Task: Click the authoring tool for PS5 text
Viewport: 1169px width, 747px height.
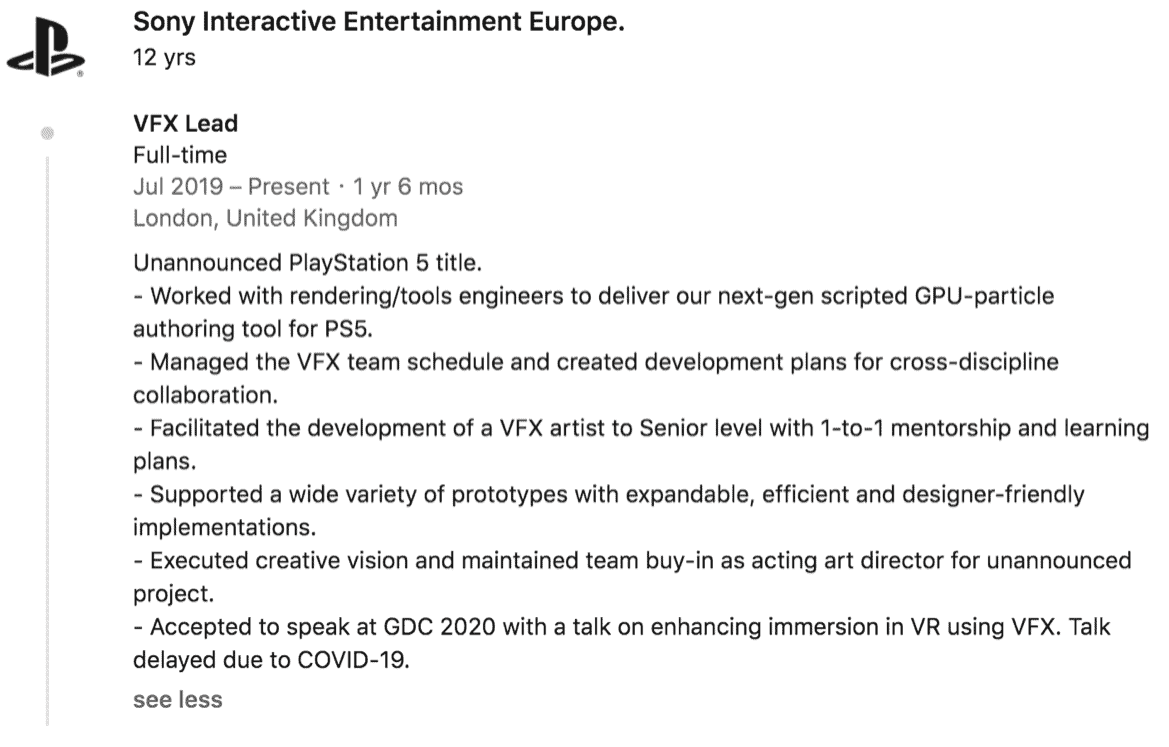Action: point(253,329)
